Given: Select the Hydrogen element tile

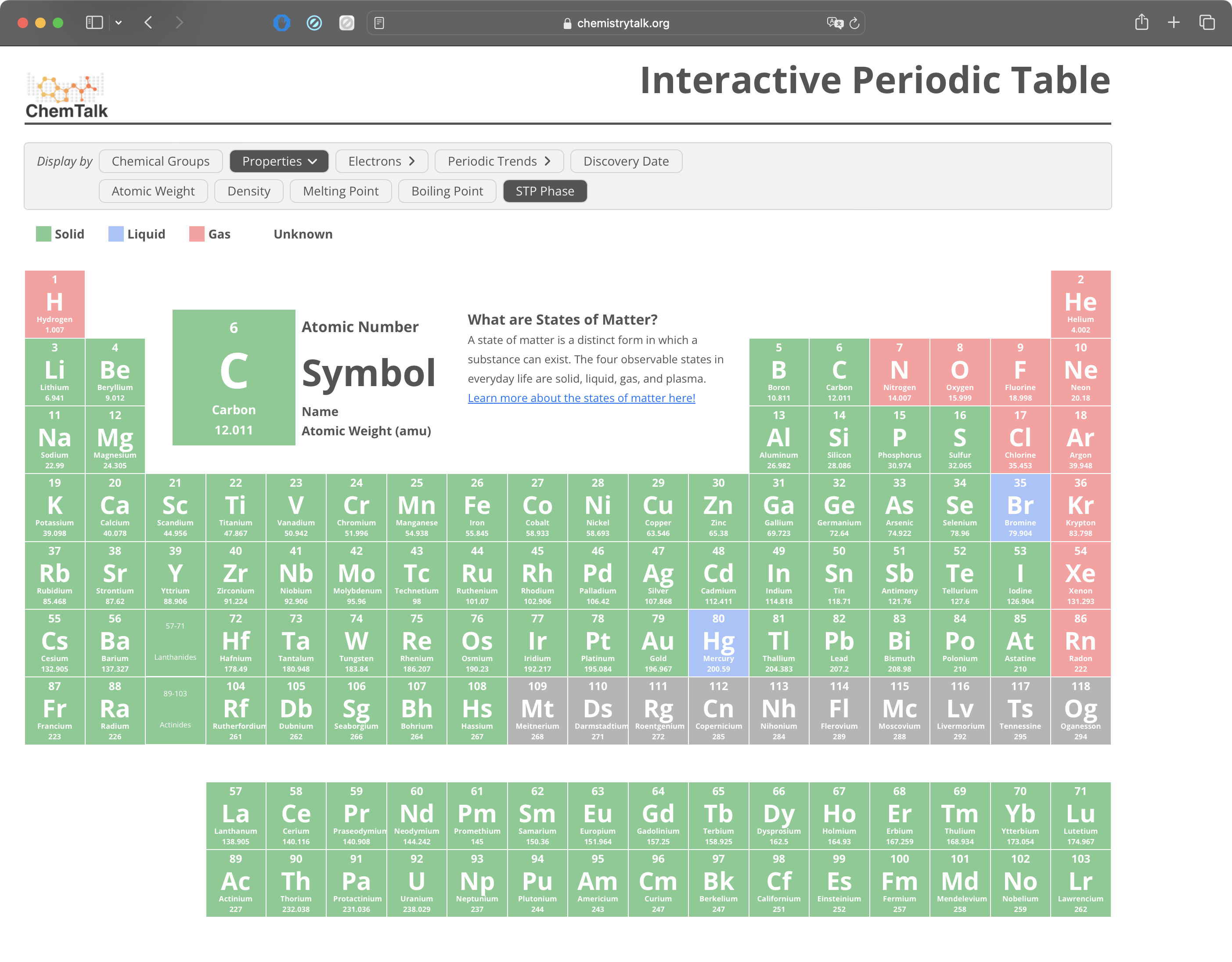Looking at the screenshot, I should point(55,304).
